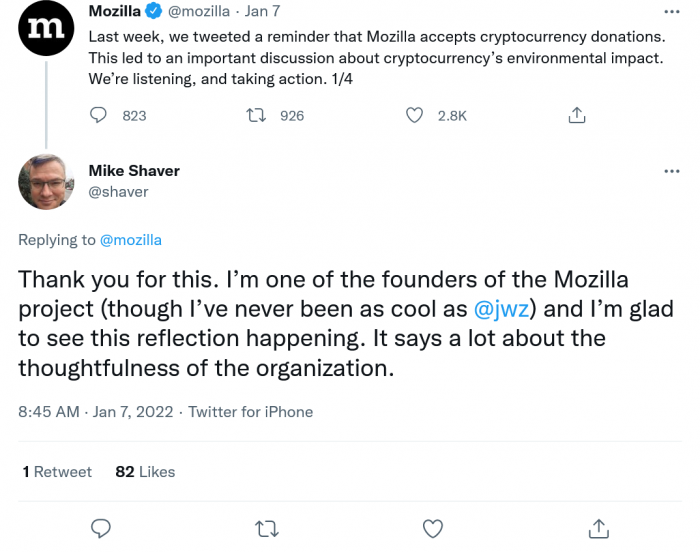Open more options on Mozilla's tweet
The width and height of the screenshot is (700, 552).
coord(672,12)
